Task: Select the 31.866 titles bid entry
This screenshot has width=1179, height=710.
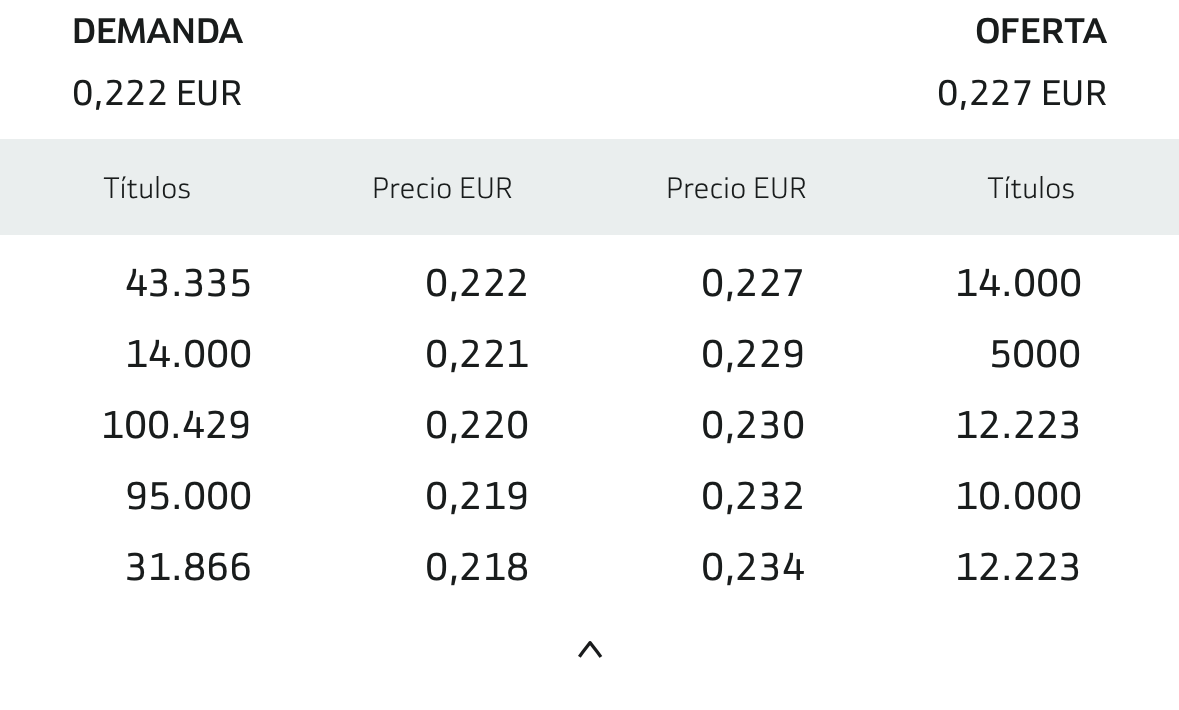Action: [x=188, y=567]
